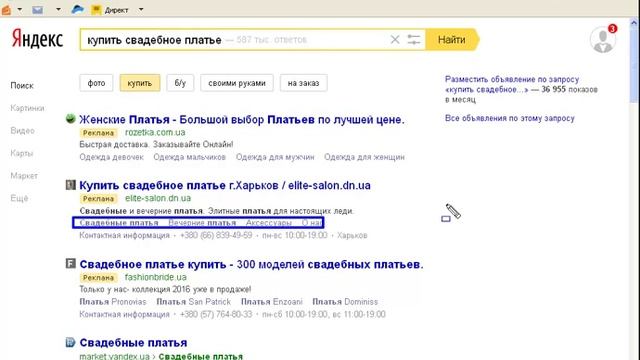Image resolution: width=640 pixels, height=360 pixels.
Task: Select the на заказ filter chip
Action: click(303, 83)
